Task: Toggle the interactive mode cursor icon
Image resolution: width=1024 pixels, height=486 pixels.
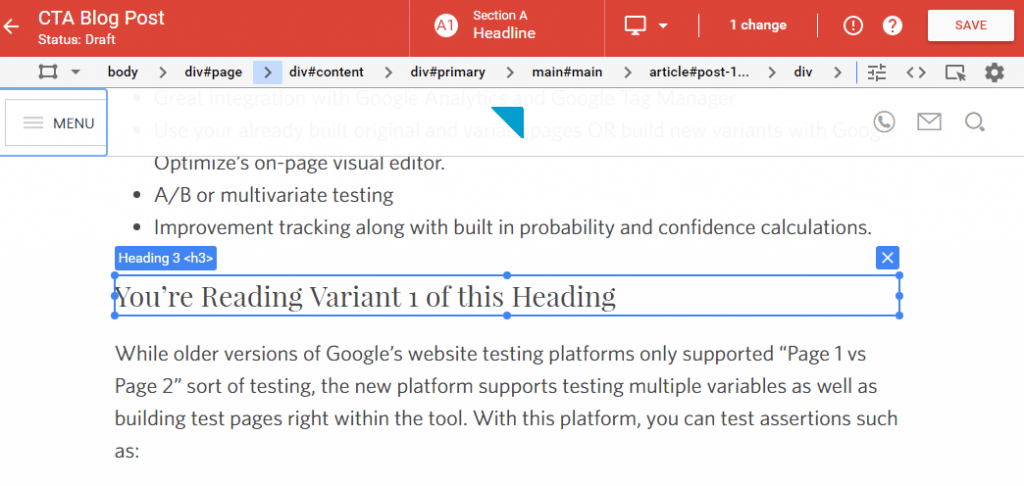Action: click(x=955, y=73)
